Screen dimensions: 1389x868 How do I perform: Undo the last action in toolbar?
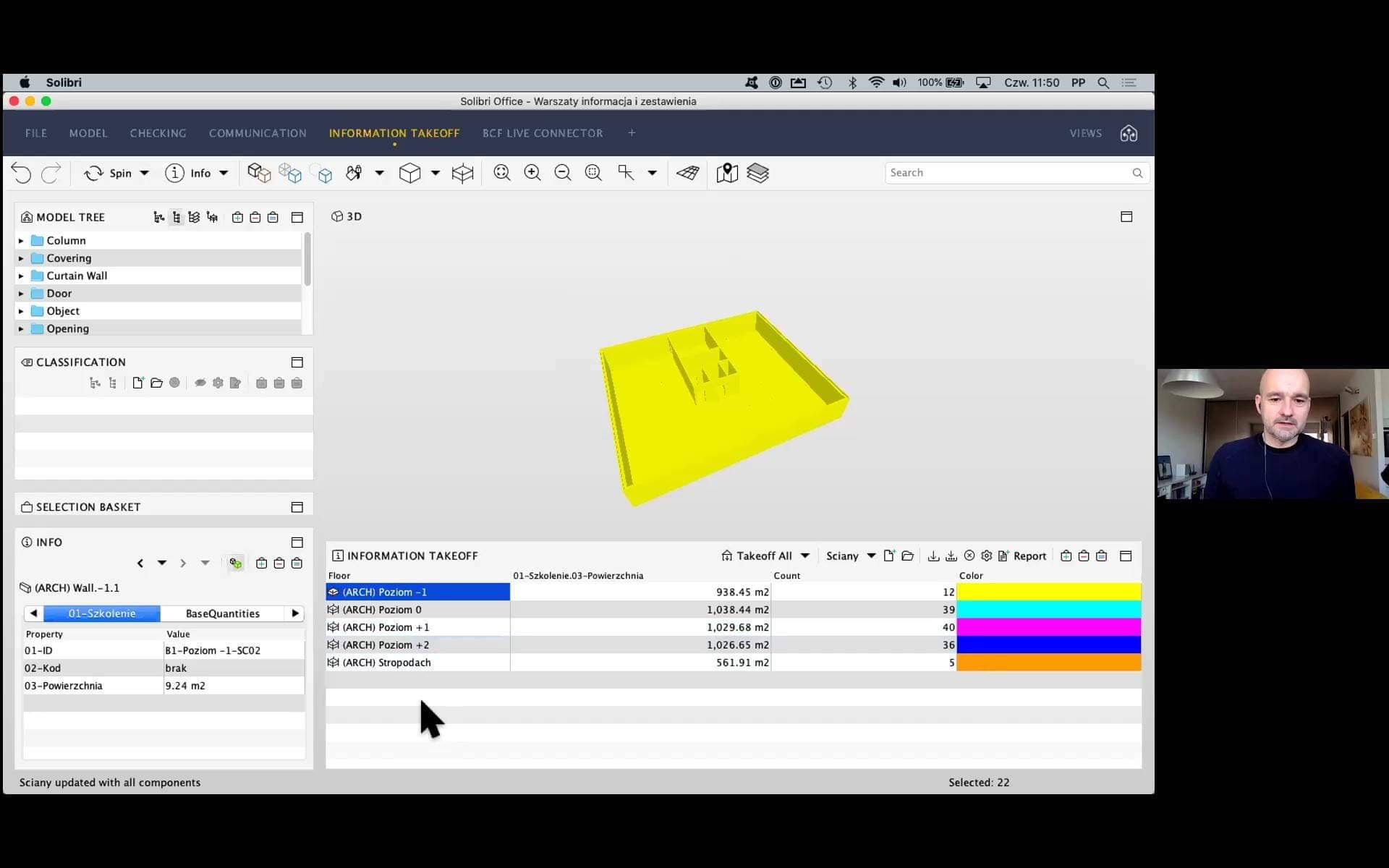coord(22,173)
